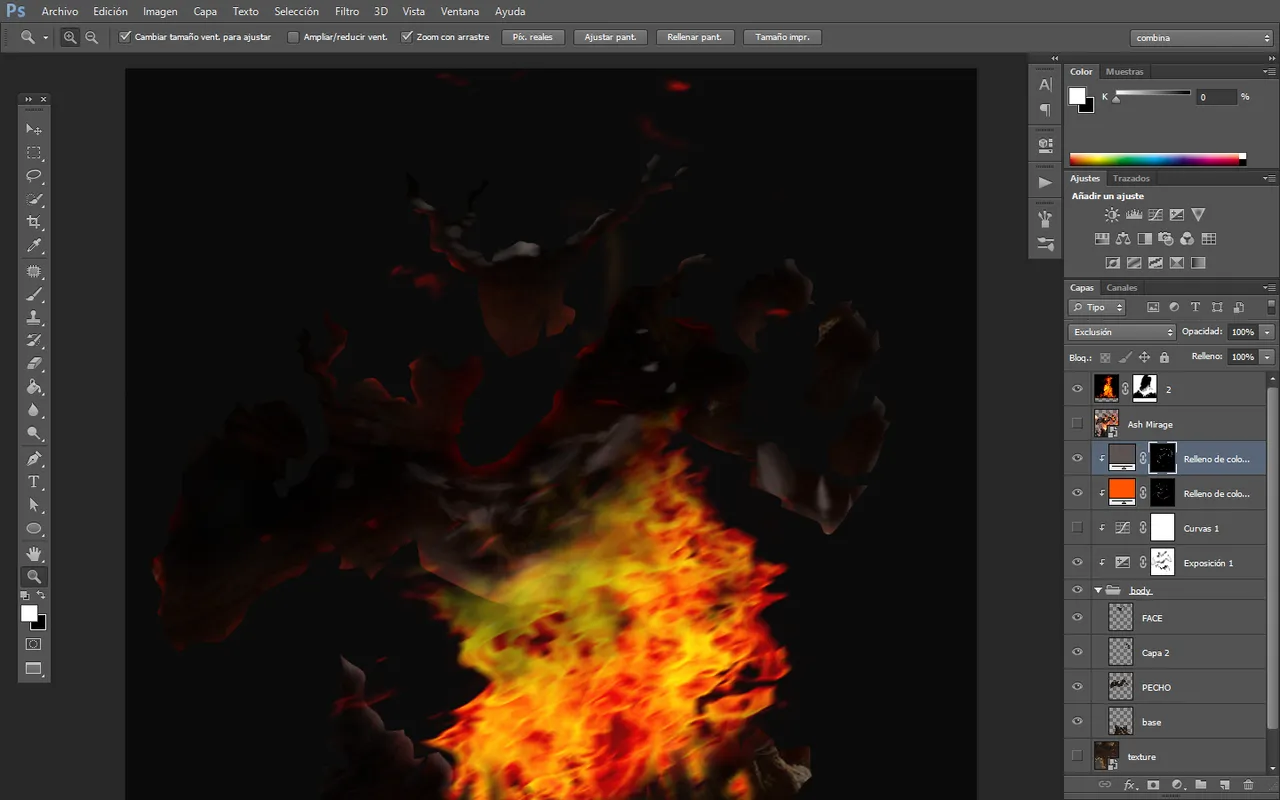Add a Channel Mixer adjustment

1187,239
